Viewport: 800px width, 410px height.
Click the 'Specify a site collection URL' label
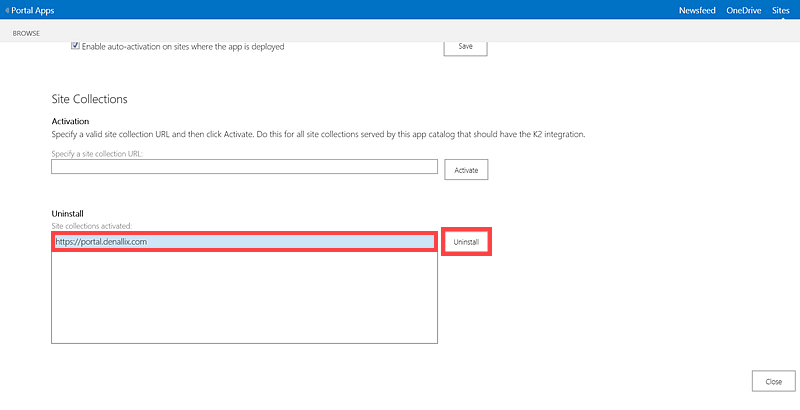coord(97,153)
